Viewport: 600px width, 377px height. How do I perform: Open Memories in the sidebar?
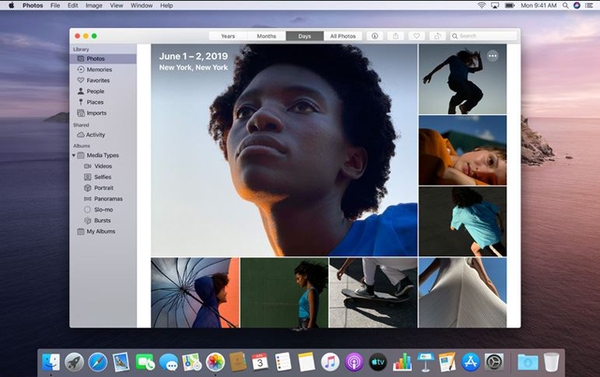click(x=99, y=70)
